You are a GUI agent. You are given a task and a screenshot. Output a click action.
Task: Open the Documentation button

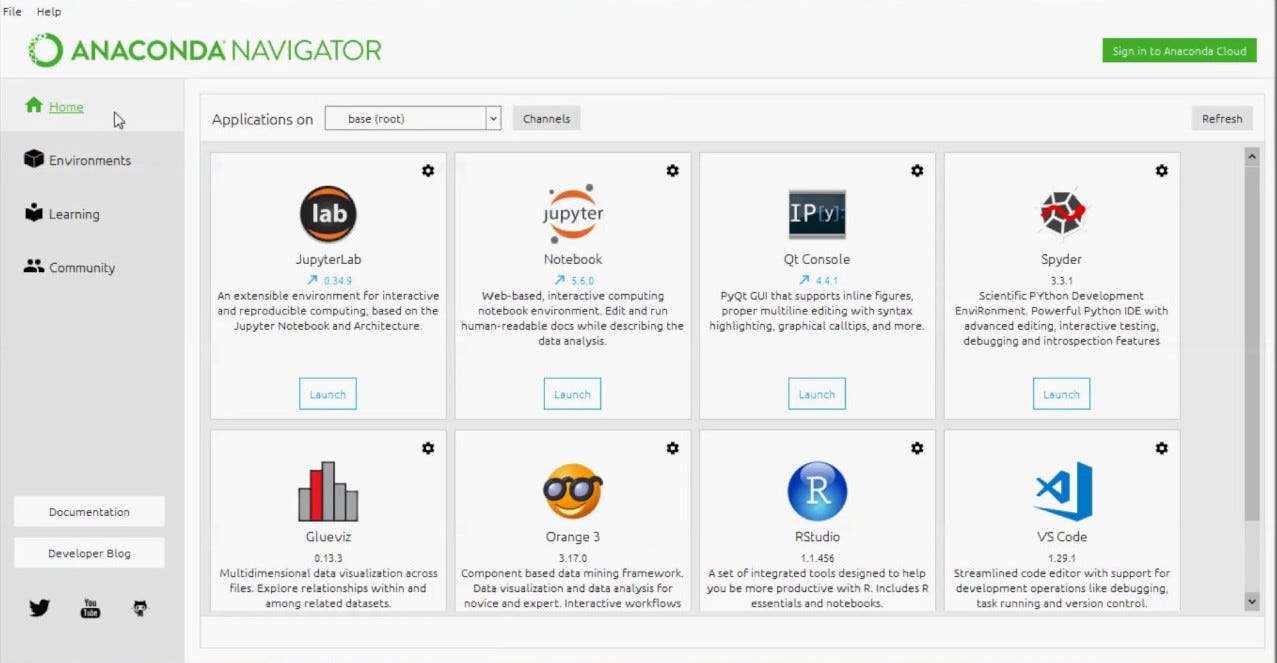click(89, 512)
